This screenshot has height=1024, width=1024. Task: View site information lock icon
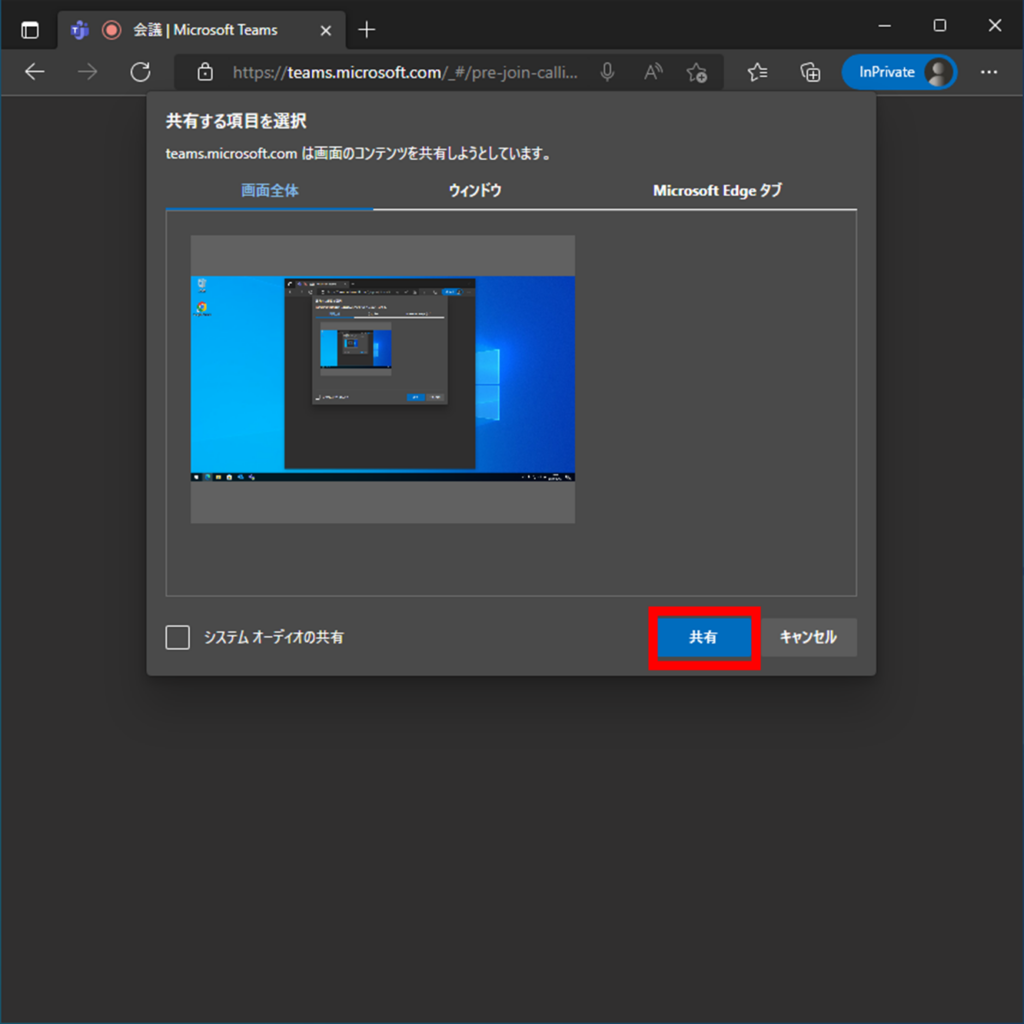point(205,72)
